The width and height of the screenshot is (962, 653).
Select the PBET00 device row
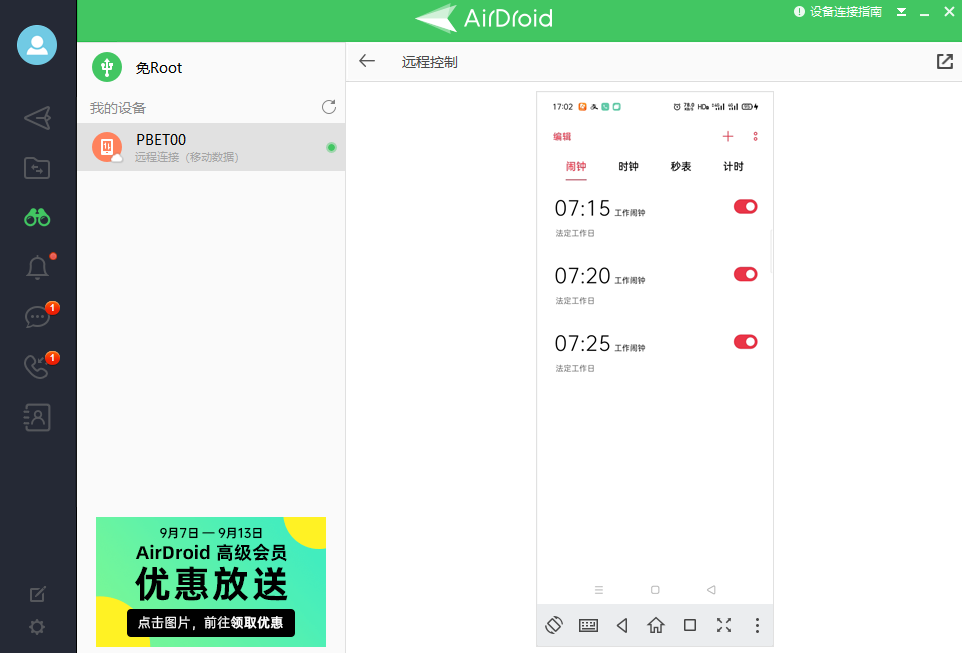click(211, 147)
